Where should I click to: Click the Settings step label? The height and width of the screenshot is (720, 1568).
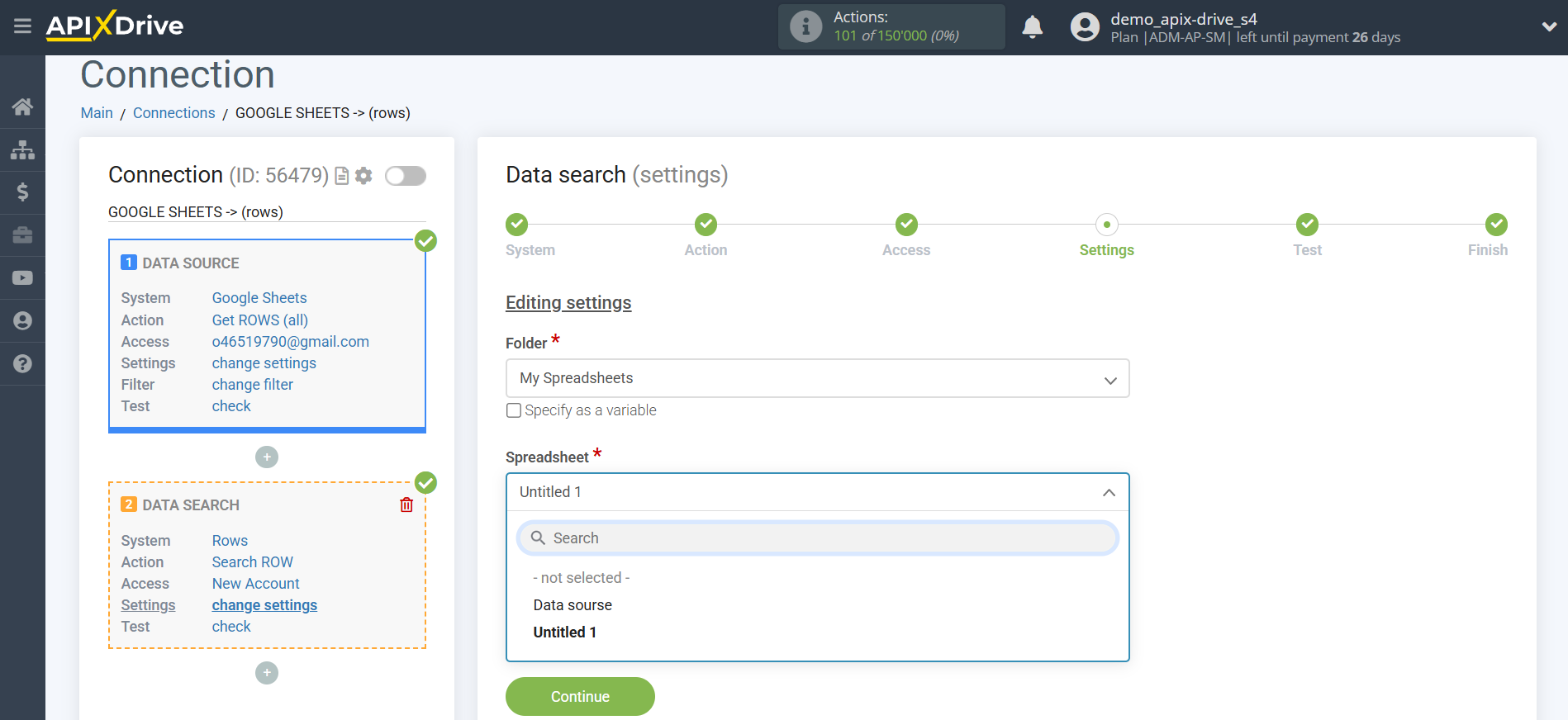click(x=1107, y=250)
